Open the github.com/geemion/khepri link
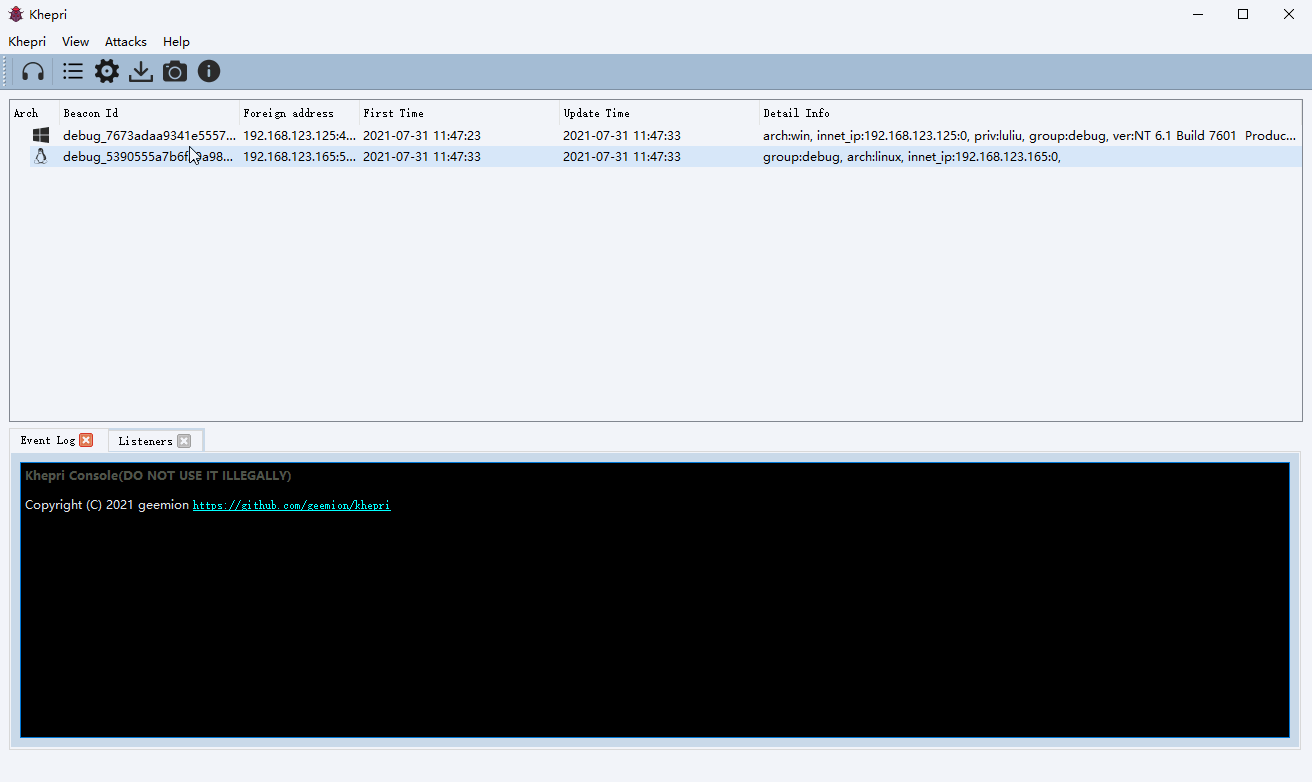The width and height of the screenshot is (1312, 782). [292, 506]
